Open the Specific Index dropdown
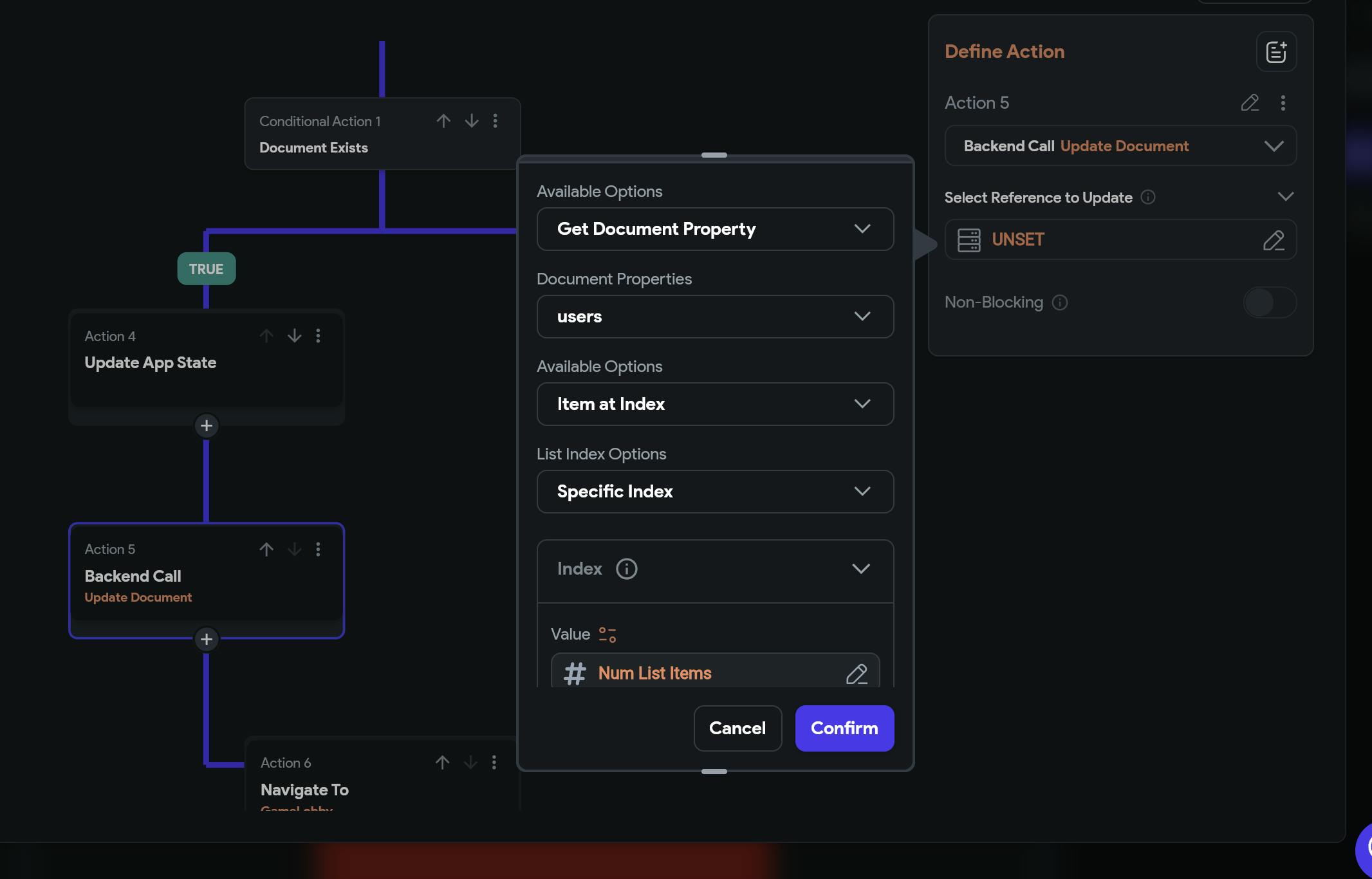This screenshot has height=879, width=1372. pos(715,492)
